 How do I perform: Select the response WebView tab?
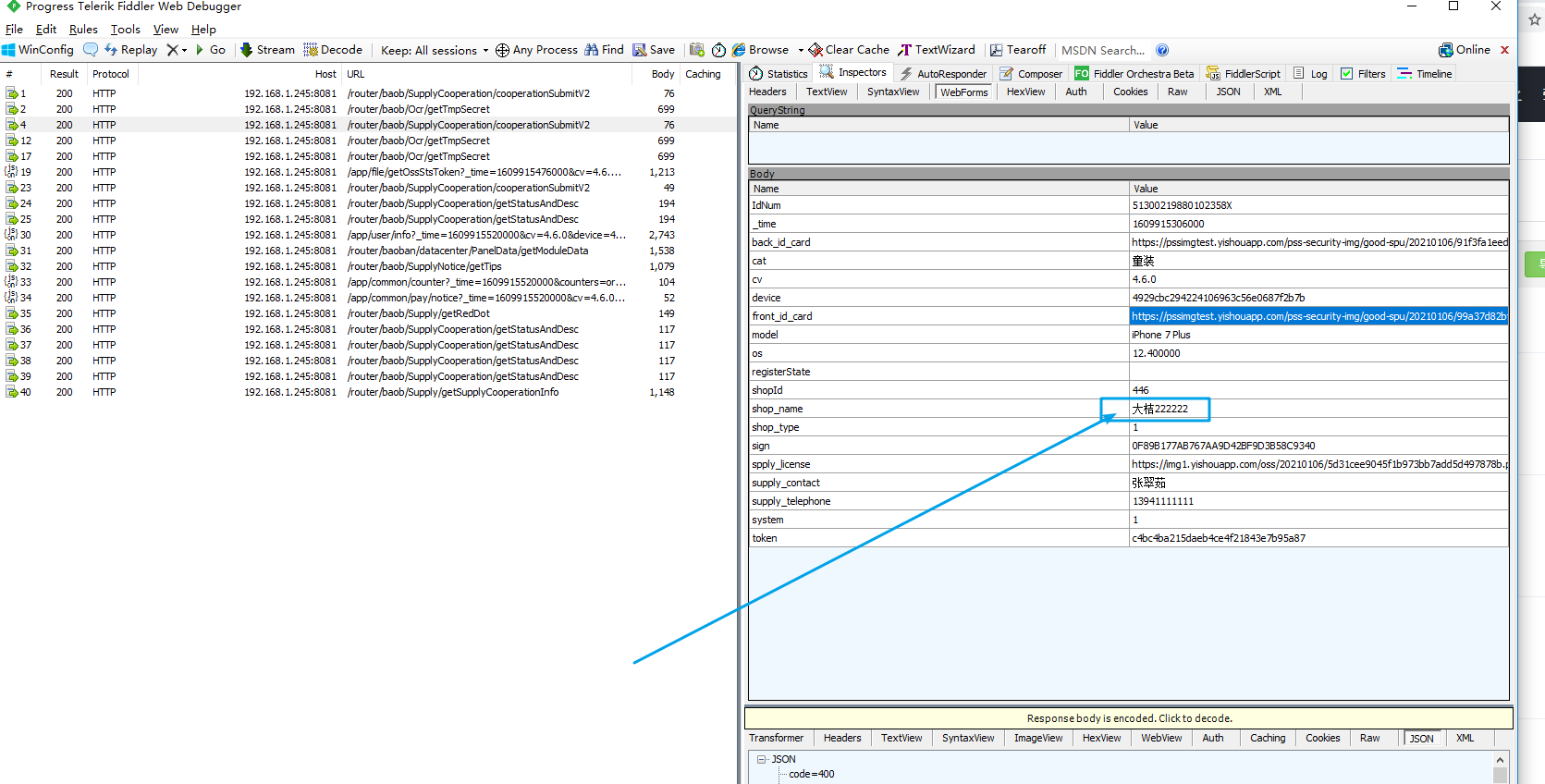(x=1161, y=738)
